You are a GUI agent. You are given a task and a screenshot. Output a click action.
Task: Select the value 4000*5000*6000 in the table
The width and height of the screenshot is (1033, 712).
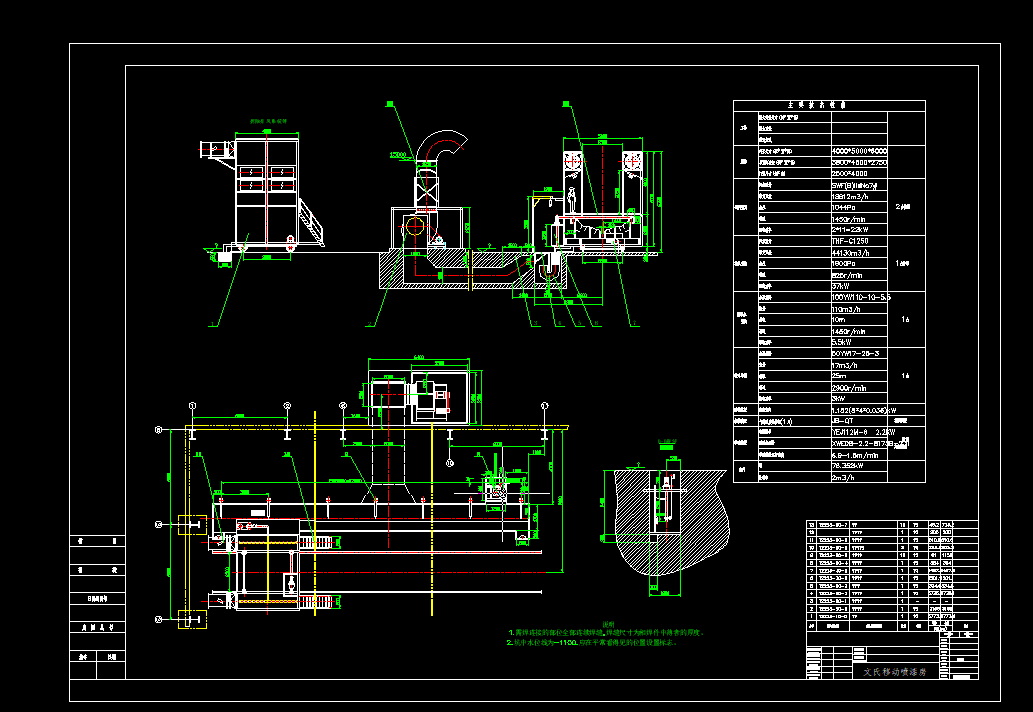859,151
